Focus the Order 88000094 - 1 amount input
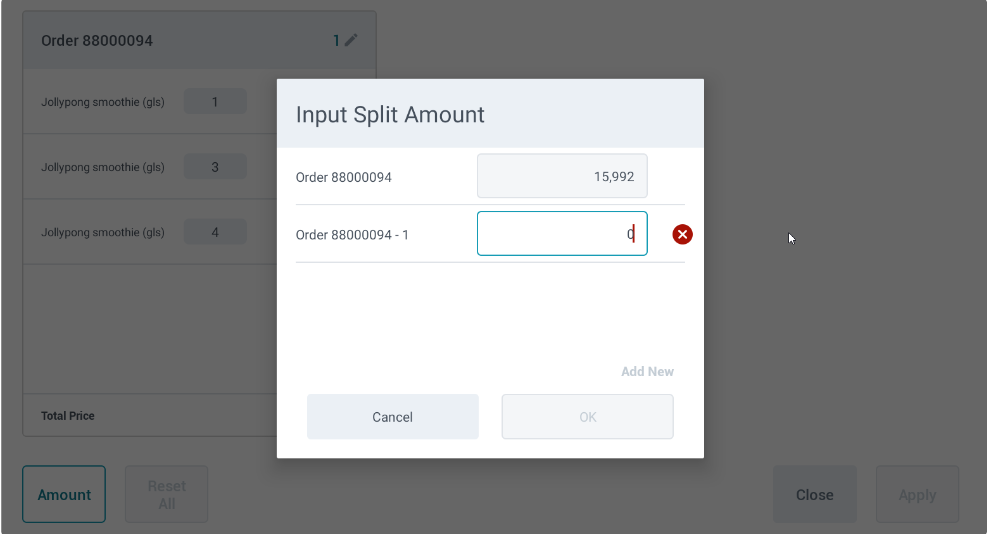This screenshot has height=534, width=990. (562, 234)
